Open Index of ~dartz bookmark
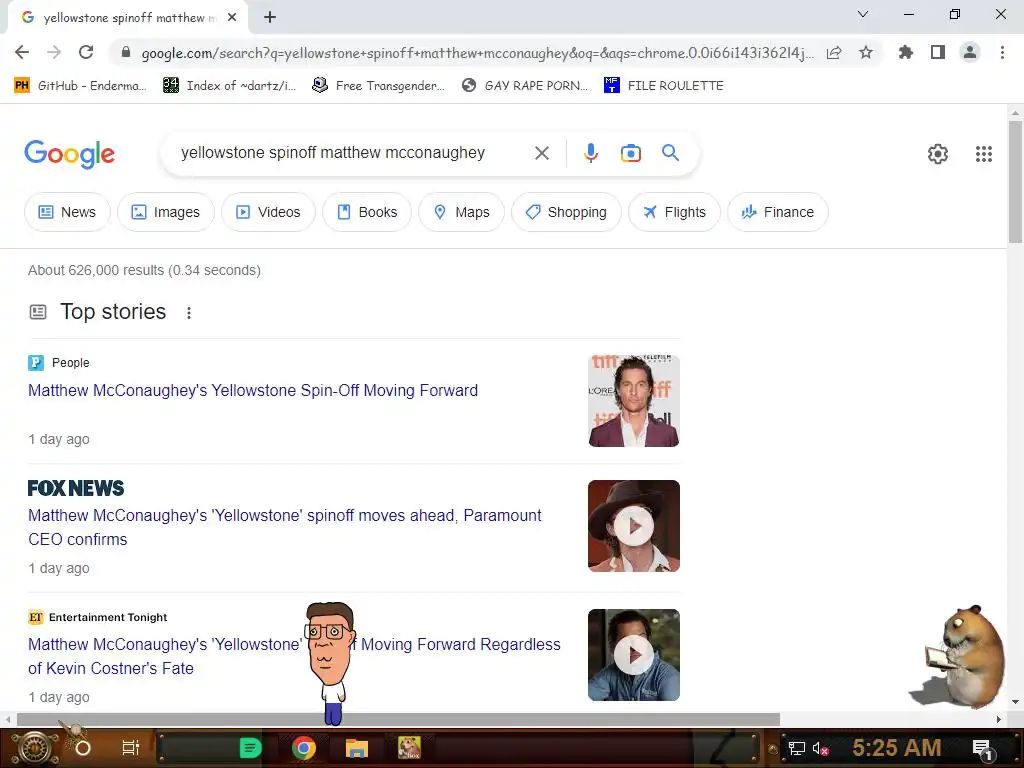This screenshot has height=768, width=1024. 229,86
